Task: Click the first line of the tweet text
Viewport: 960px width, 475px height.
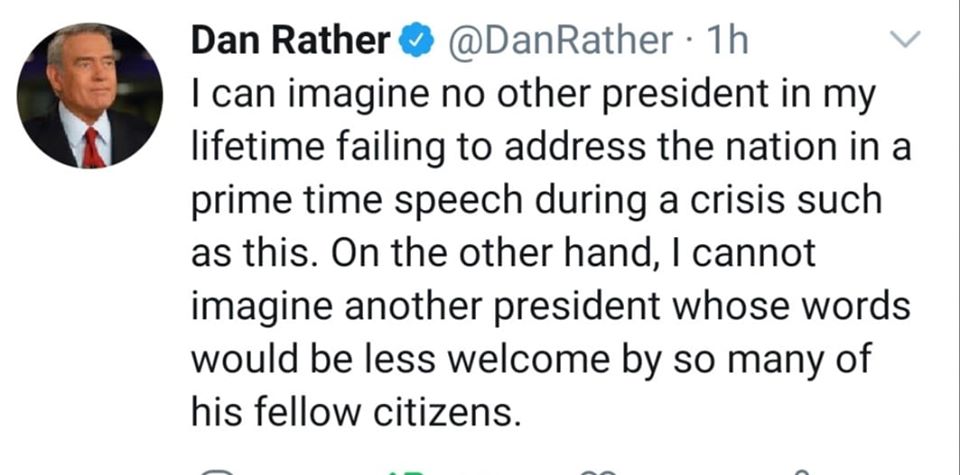Action: point(533,95)
